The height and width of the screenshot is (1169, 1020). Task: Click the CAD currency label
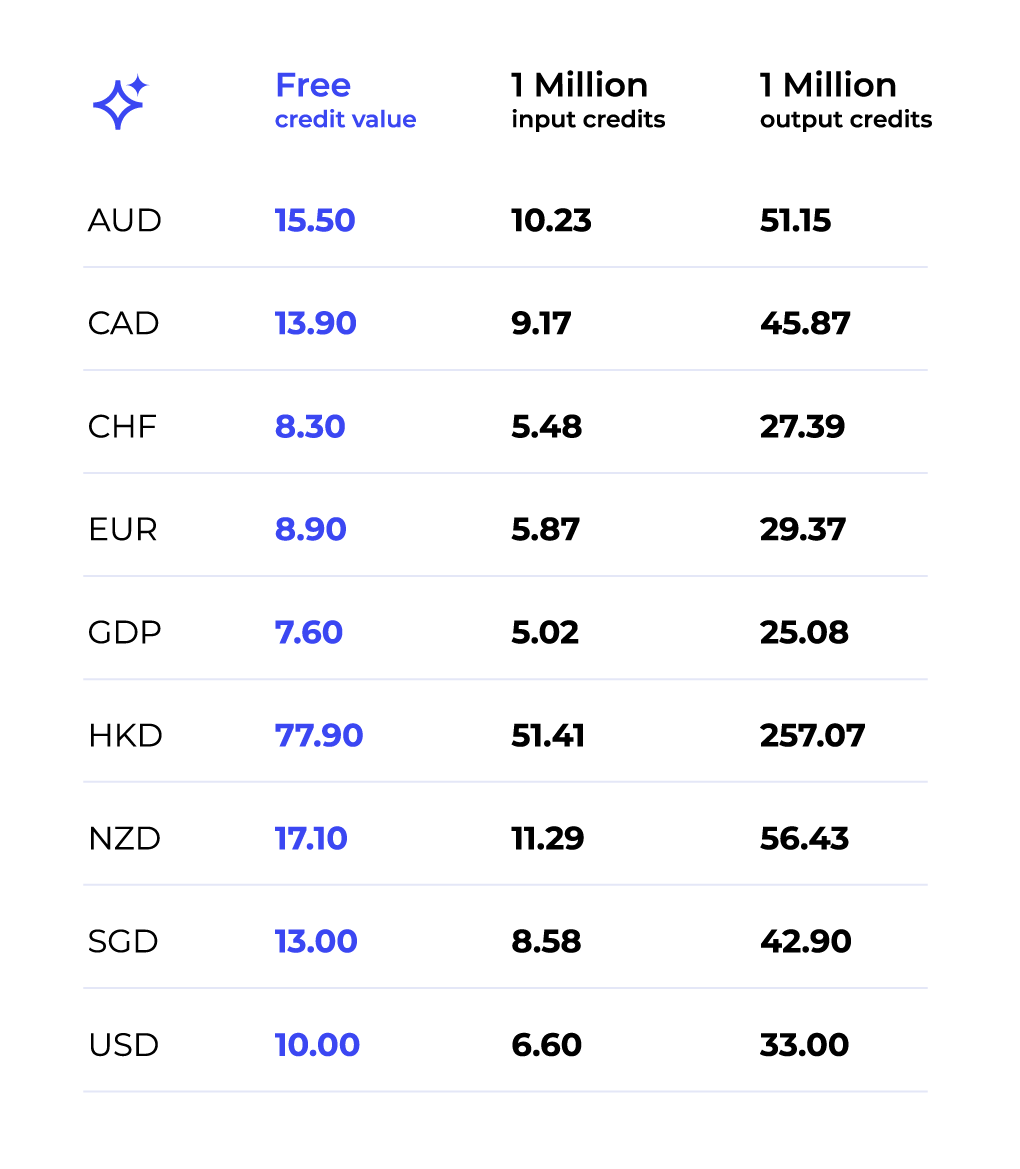point(123,324)
